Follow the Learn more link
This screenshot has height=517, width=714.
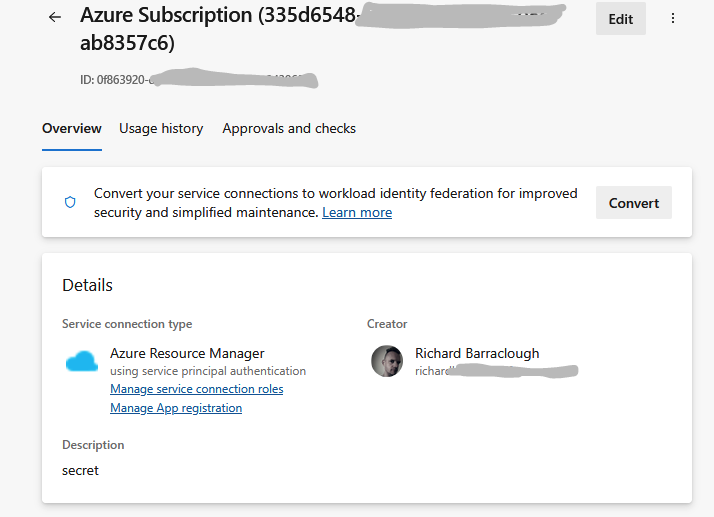click(x=357, y=212)
